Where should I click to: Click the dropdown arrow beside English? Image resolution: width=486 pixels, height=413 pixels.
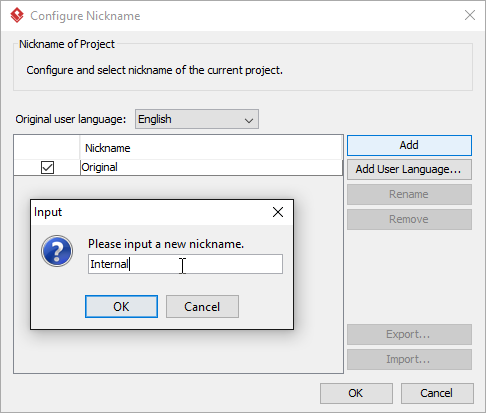point(249,120)
